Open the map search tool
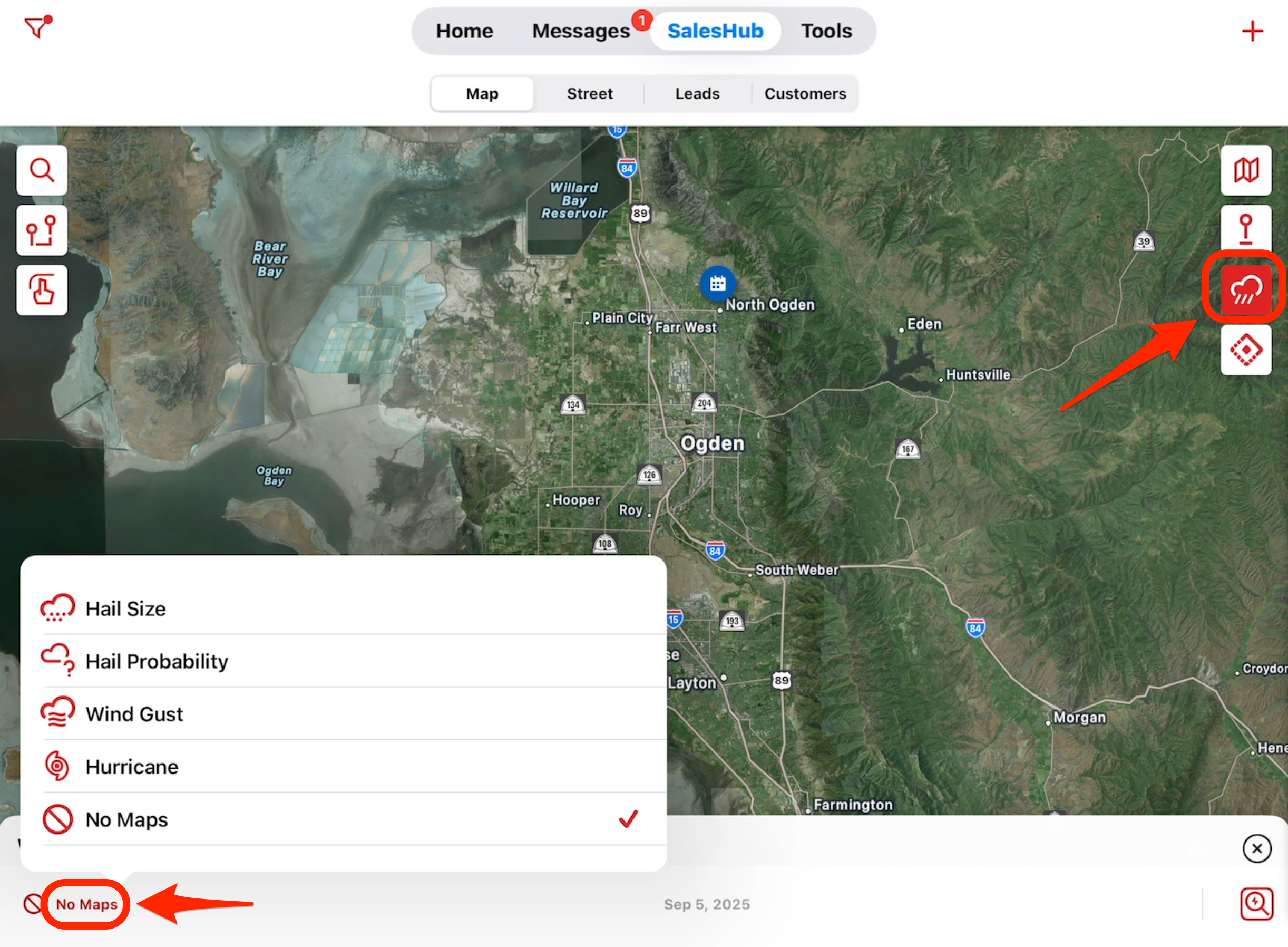1288x947 pixels. [x=42, y=170]
